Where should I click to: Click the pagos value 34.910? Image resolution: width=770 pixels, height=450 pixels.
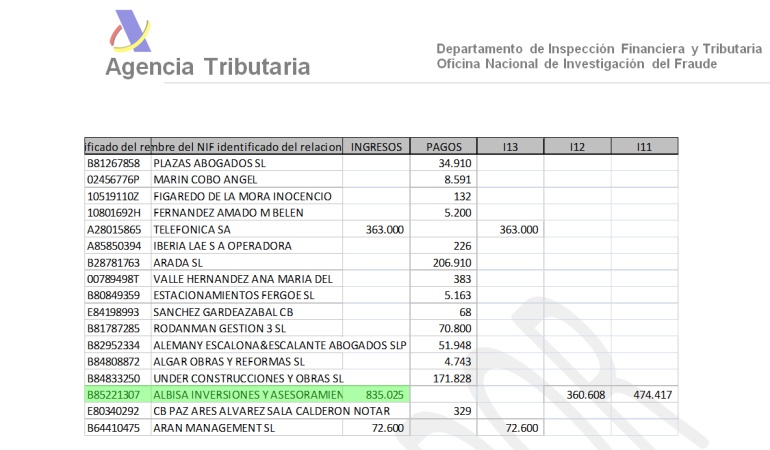pyautogui.click(x=455, y=163)
